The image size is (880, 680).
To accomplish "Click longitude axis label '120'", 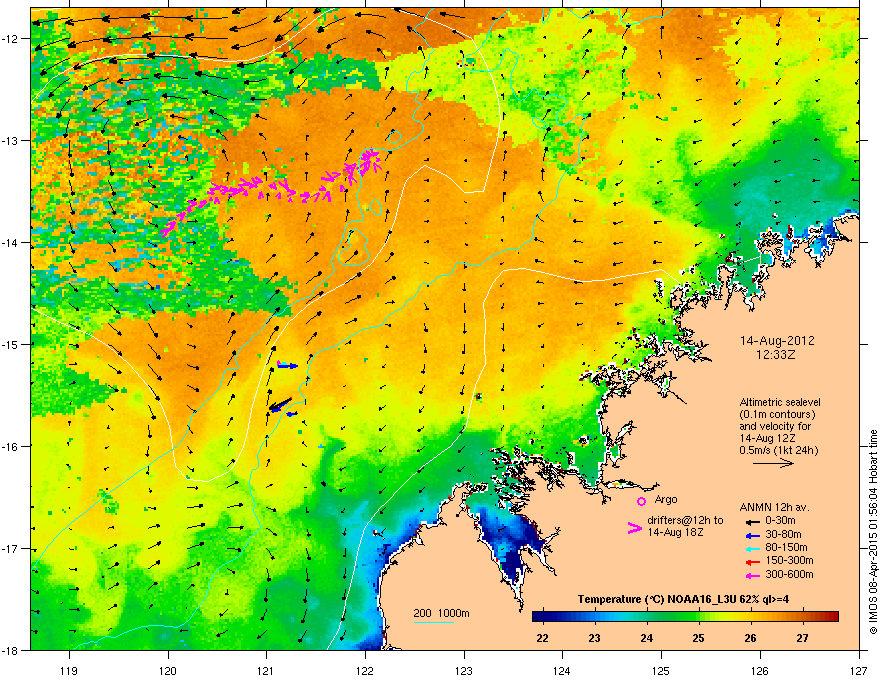I will (168, 670).
